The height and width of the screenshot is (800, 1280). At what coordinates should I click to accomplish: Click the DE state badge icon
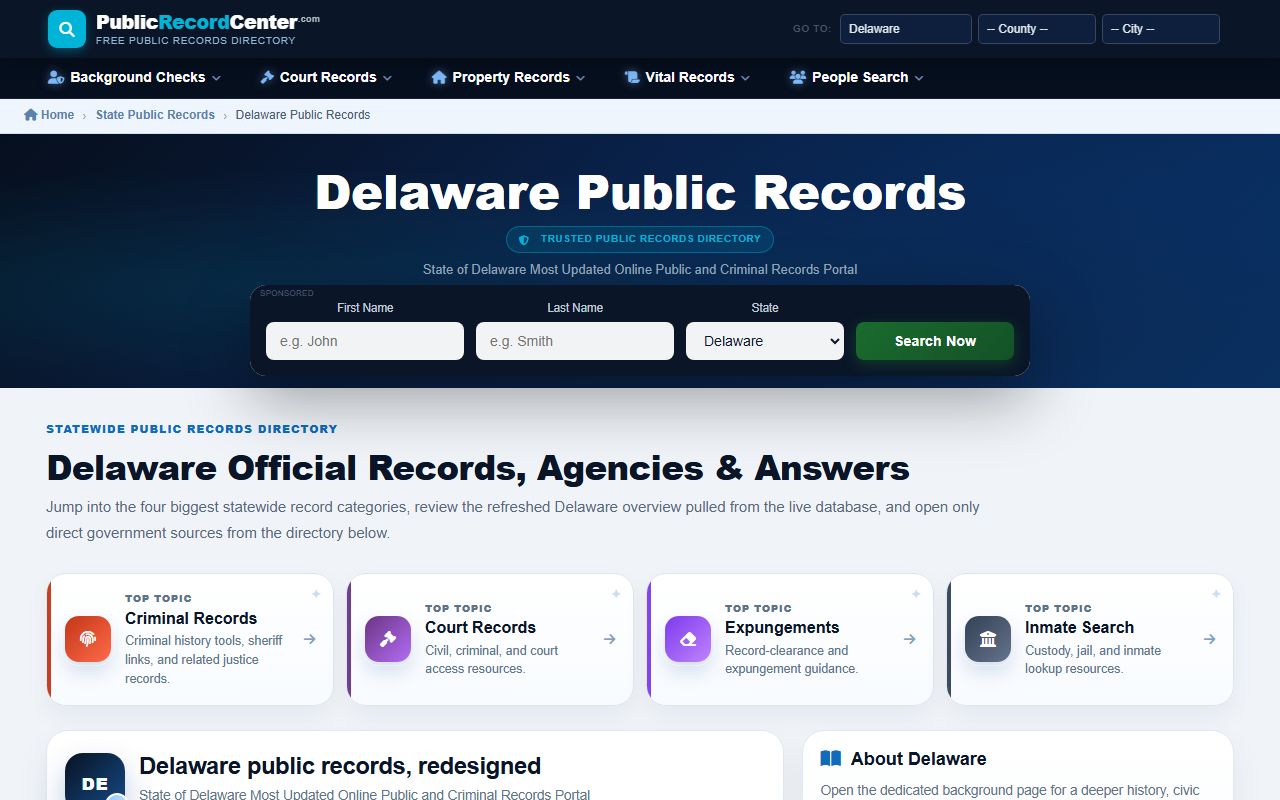(x=95, y=777)
